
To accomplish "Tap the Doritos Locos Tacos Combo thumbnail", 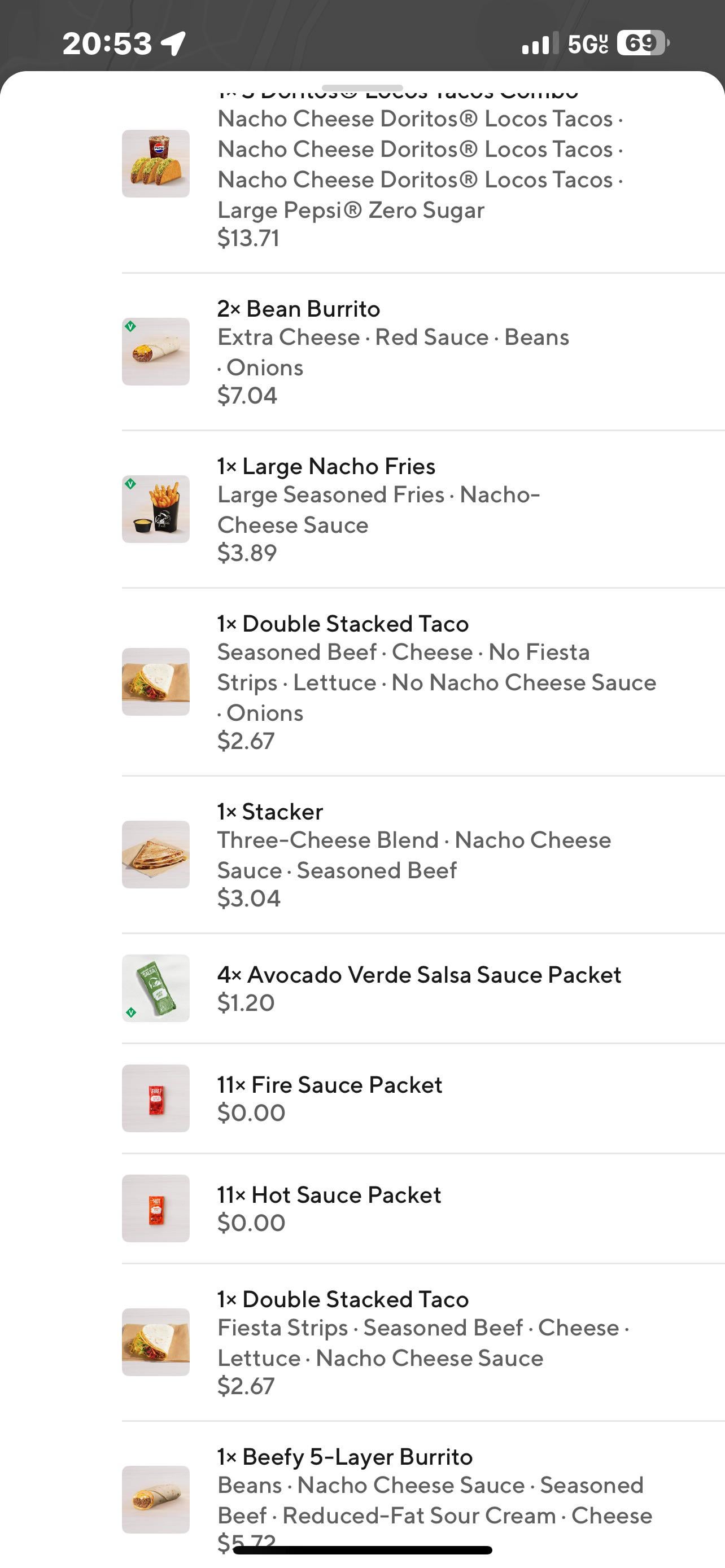I will coord(156,163).
